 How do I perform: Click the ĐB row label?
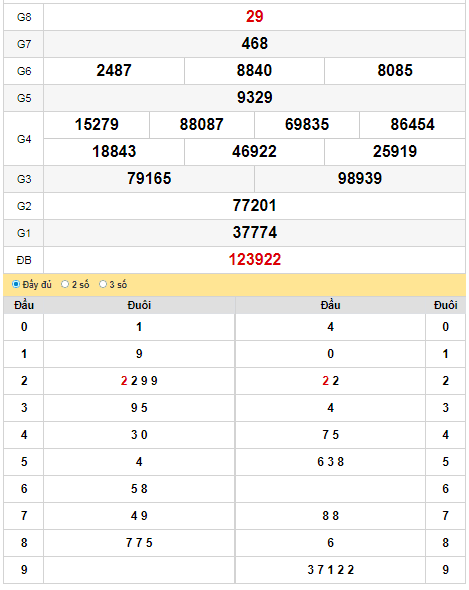pos(24,260)
